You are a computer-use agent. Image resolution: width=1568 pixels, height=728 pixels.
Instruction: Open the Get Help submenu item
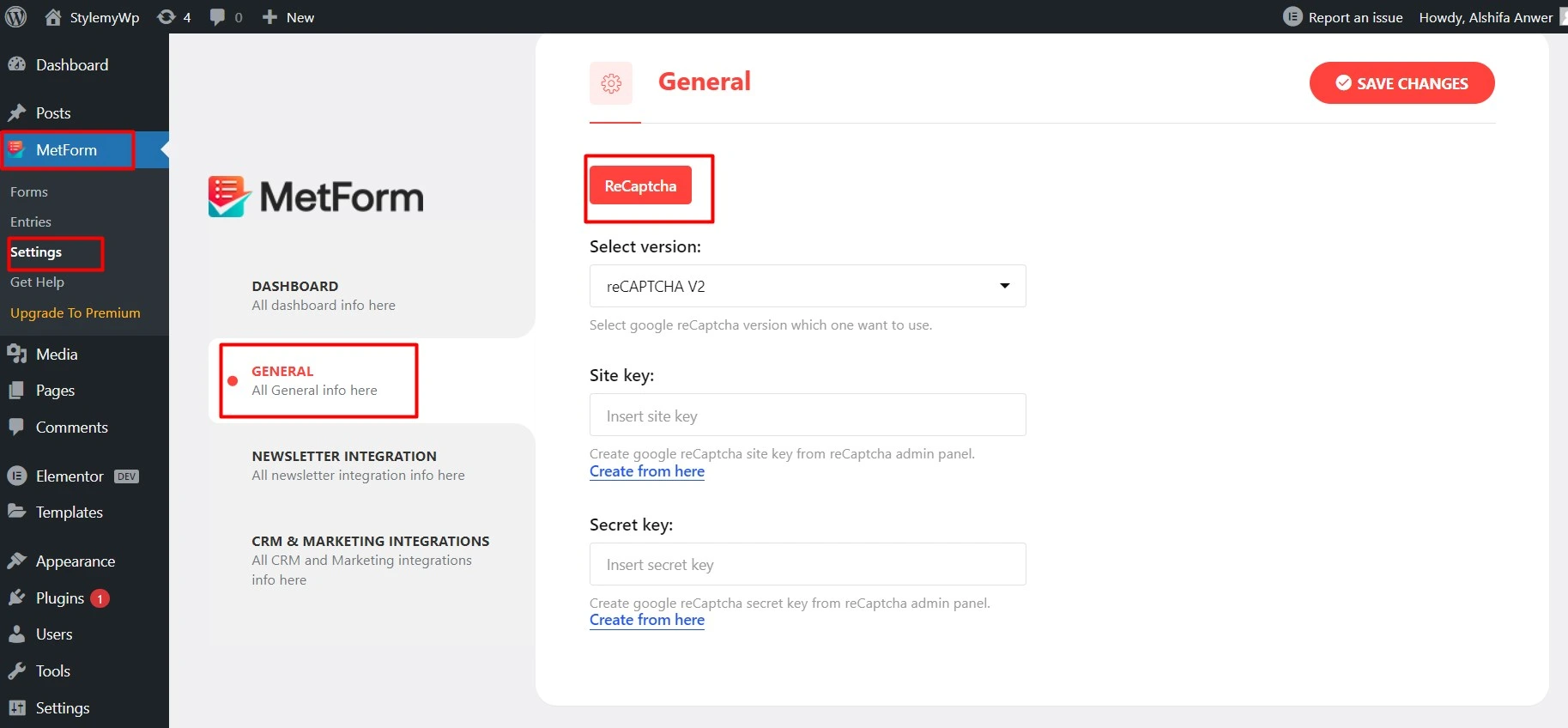[x=37, y=282]
